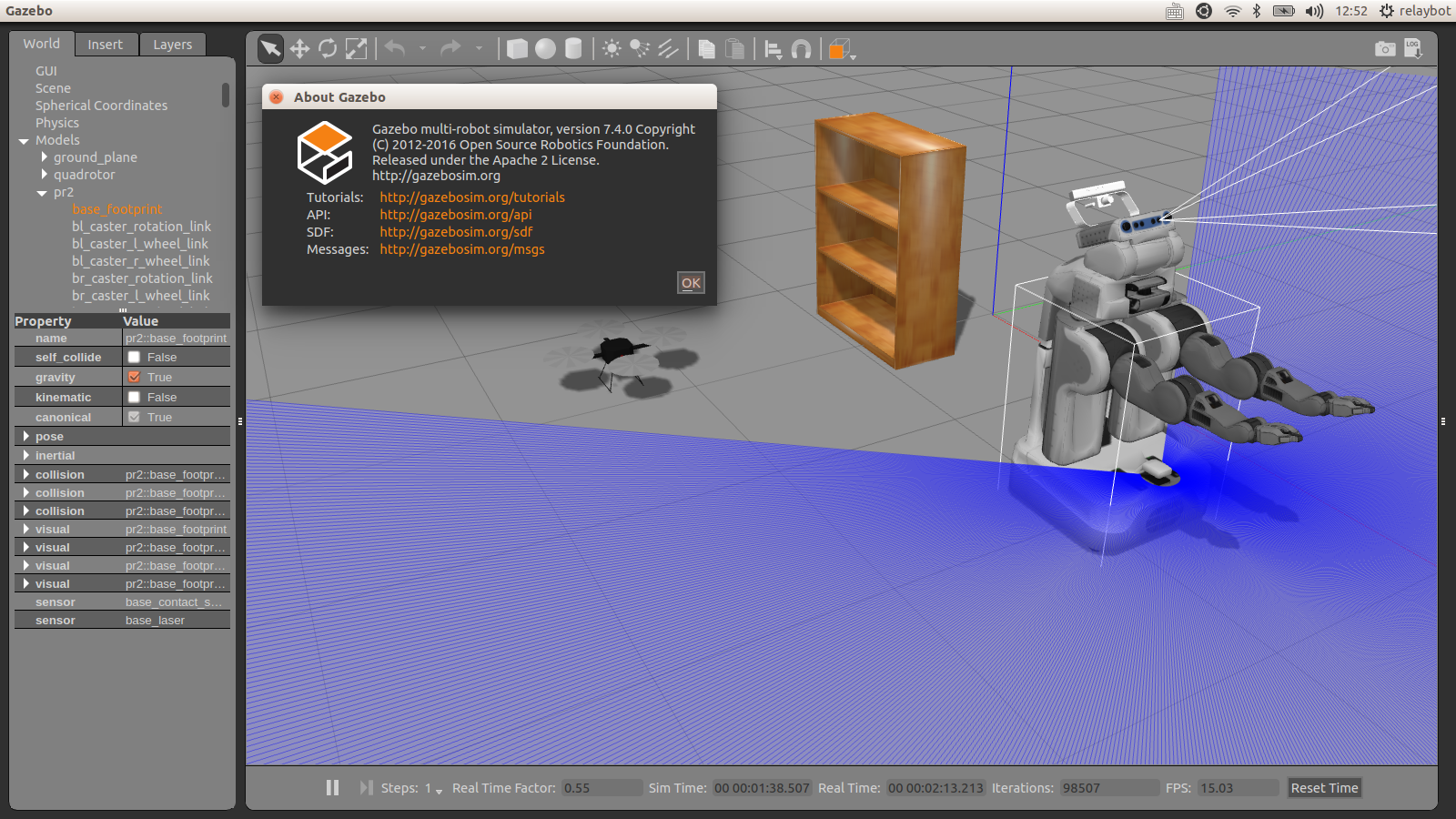The image size is (1456, 819).
Task: Insert a box shape
Action: [517, 48]
